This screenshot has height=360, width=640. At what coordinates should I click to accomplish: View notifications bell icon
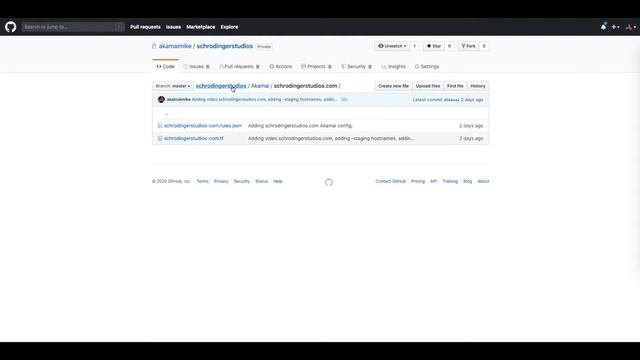[x=603, y=27]
